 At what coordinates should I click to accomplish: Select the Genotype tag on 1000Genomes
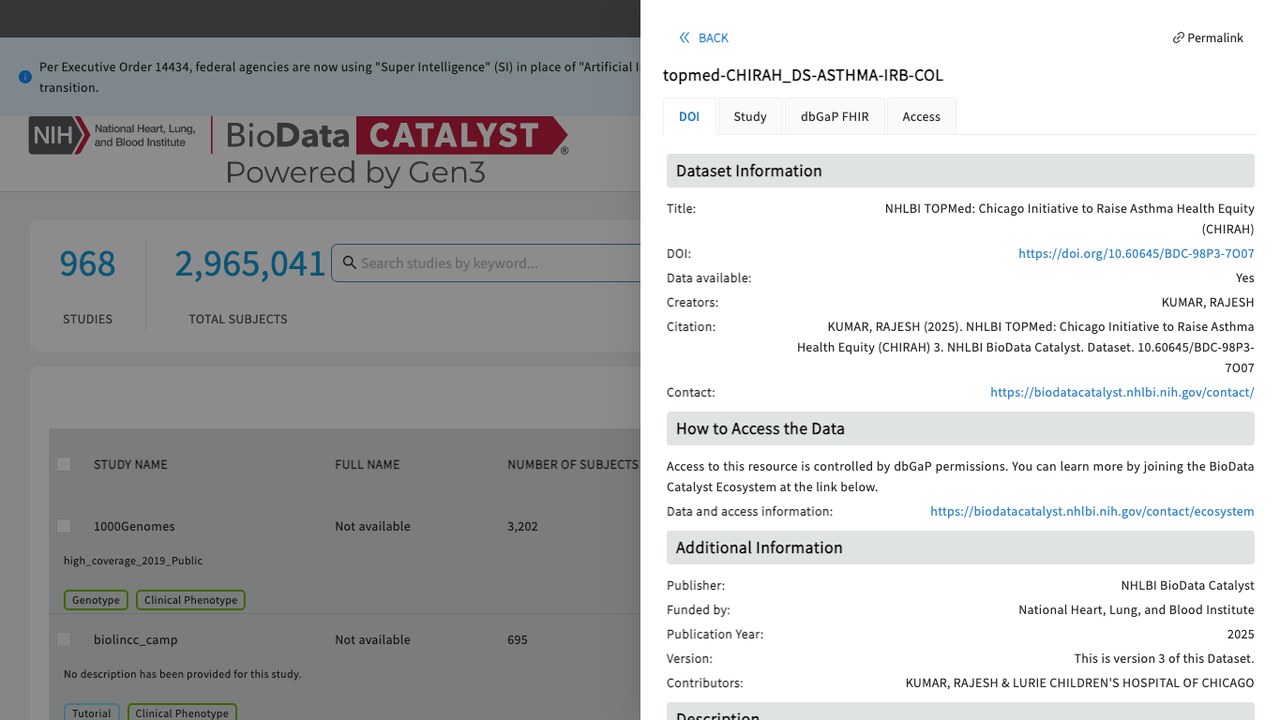[96, 600]
